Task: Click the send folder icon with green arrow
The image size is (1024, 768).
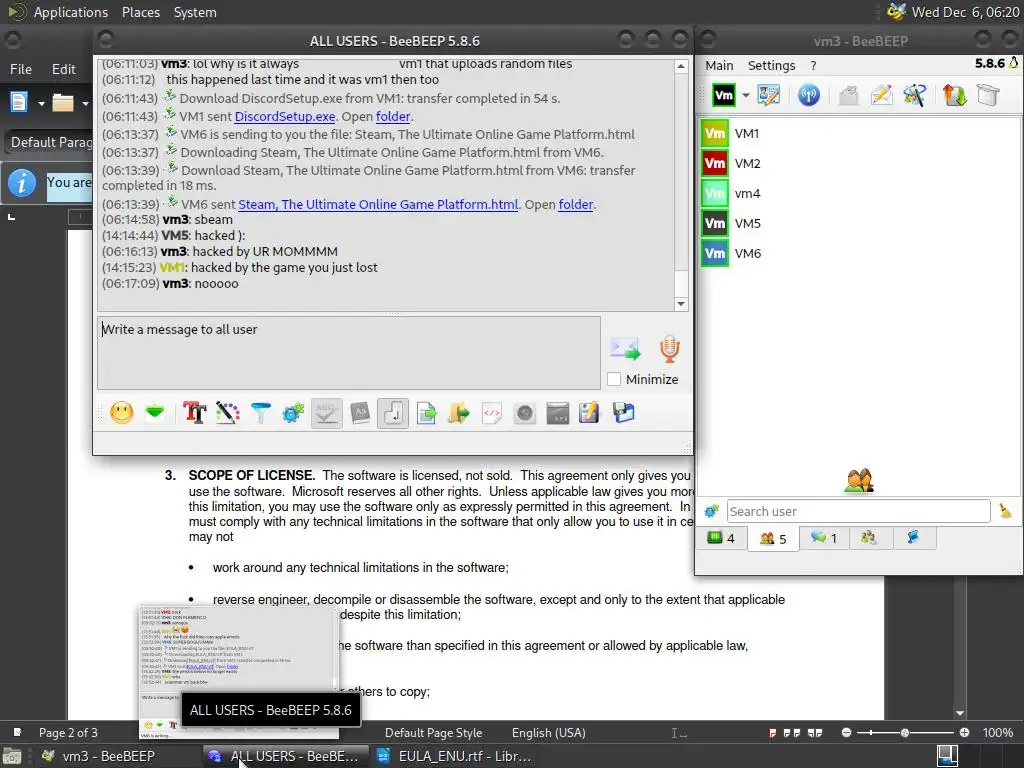Action: coord(458,413)
